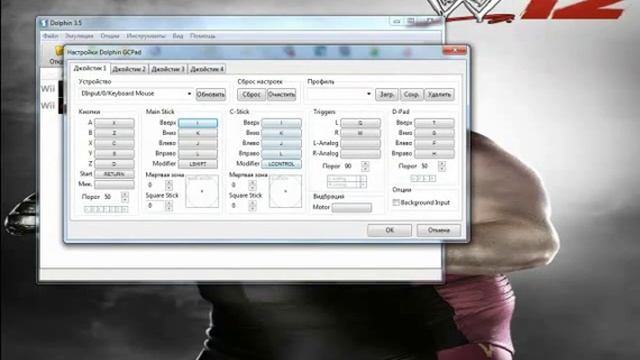Open the Инструменты menu in Dolphin window

pyautogui.click(x=146, y=36)
